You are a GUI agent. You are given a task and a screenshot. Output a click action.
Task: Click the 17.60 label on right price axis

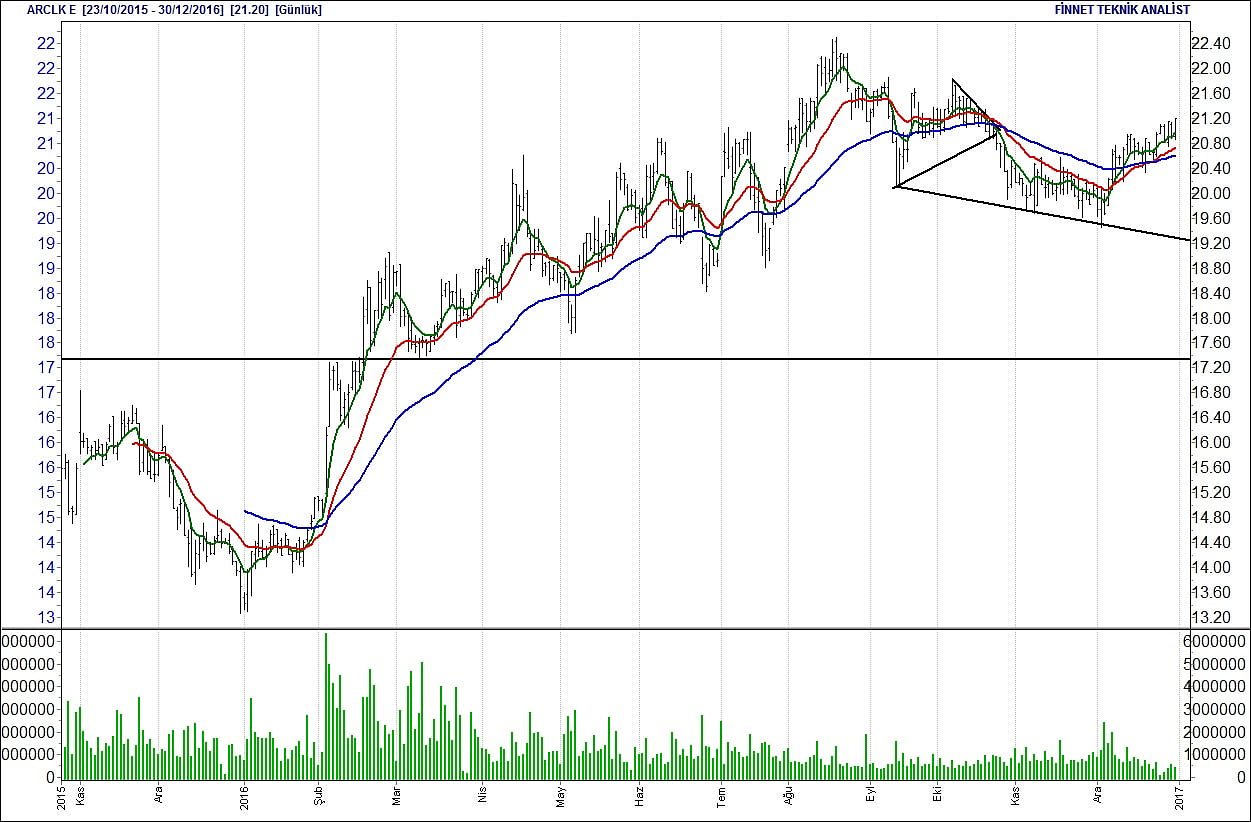point(1211,343)
